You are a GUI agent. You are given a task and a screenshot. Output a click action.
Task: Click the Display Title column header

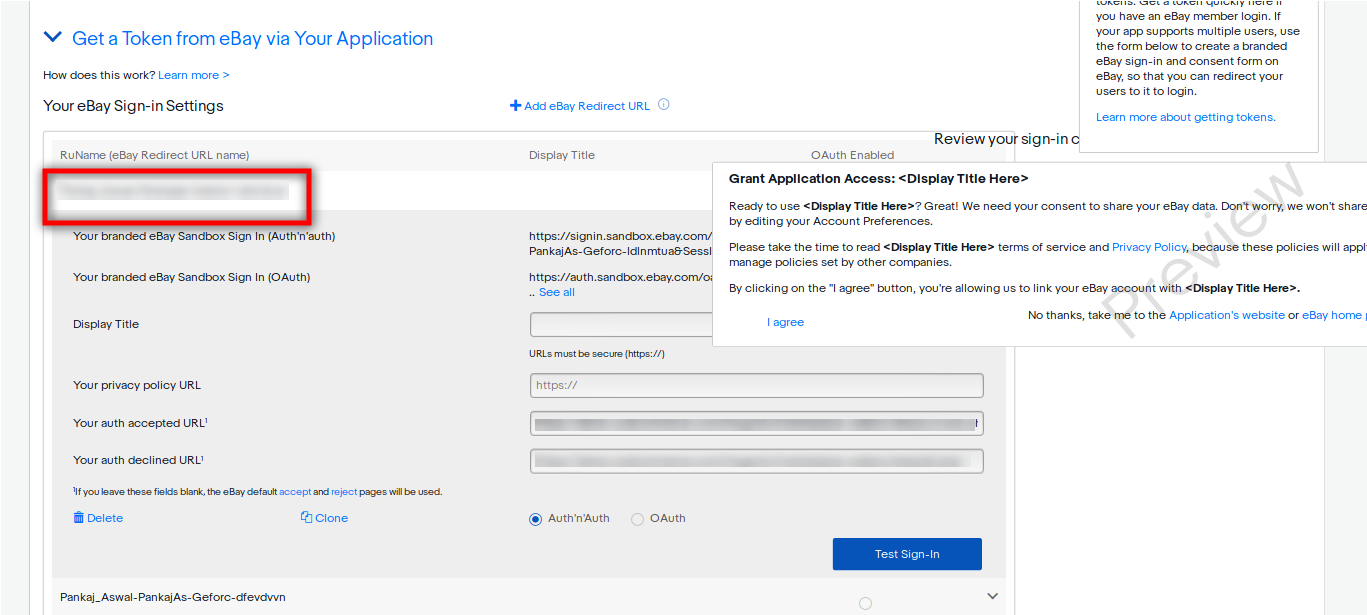(562, 155)
